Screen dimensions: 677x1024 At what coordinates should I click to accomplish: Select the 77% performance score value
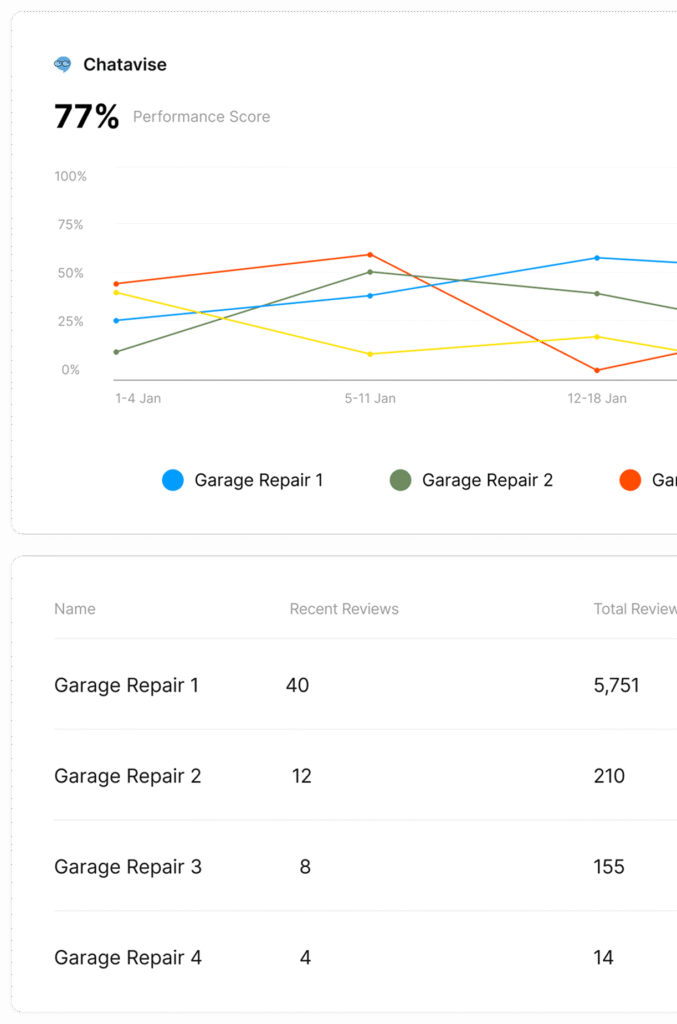tap(86, 117)
